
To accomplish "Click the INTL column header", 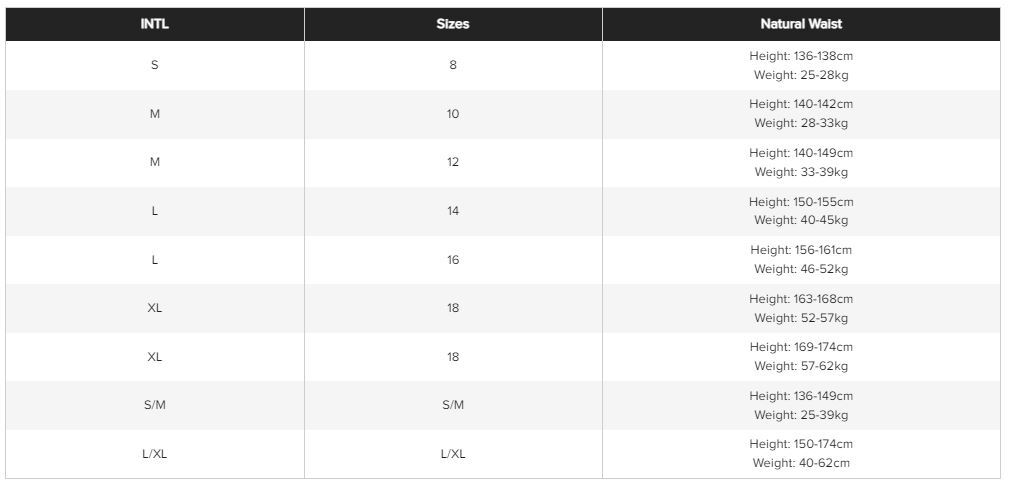I will coord(154,24).
